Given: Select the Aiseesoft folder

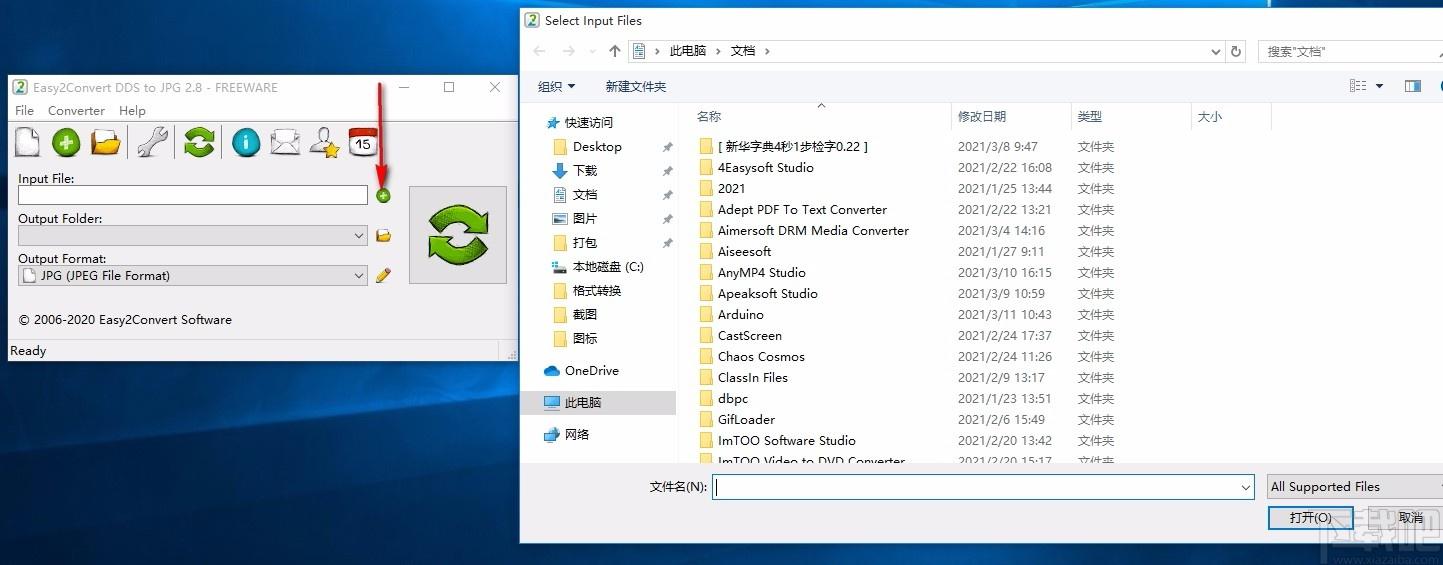Looking at the screenshot, I should (x=745, y=252).
